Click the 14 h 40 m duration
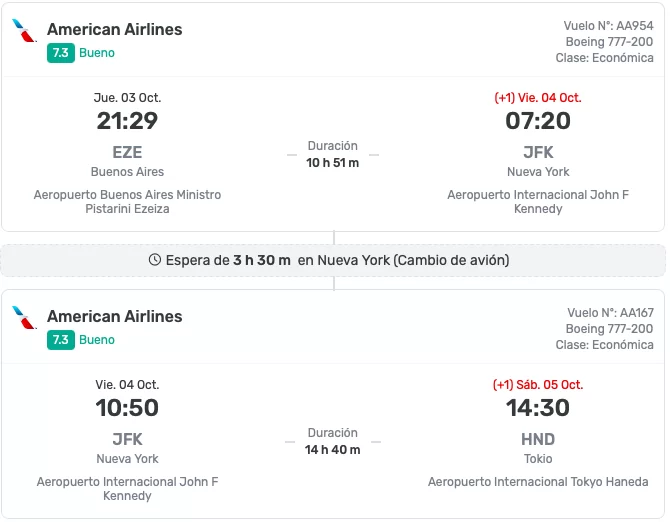 click(333, 450)
